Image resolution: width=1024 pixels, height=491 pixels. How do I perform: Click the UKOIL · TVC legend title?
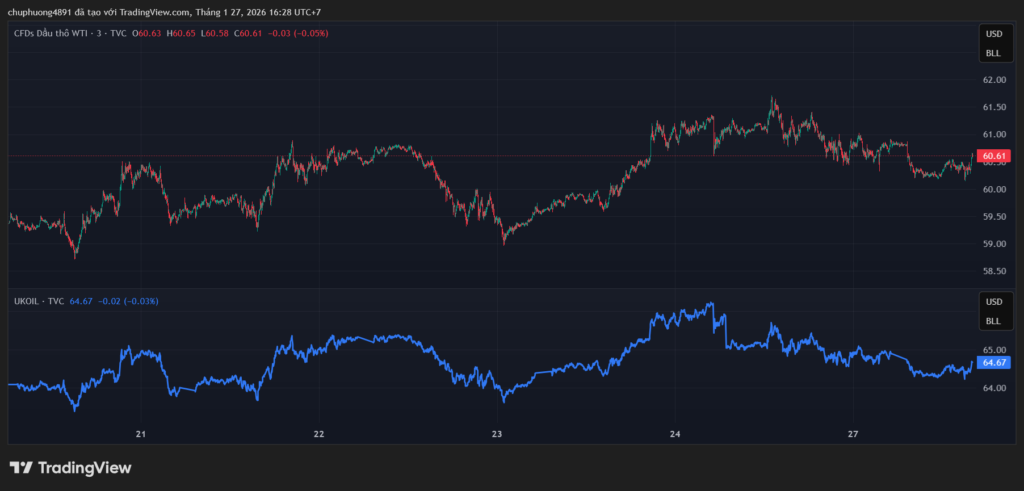click(39, 301)
